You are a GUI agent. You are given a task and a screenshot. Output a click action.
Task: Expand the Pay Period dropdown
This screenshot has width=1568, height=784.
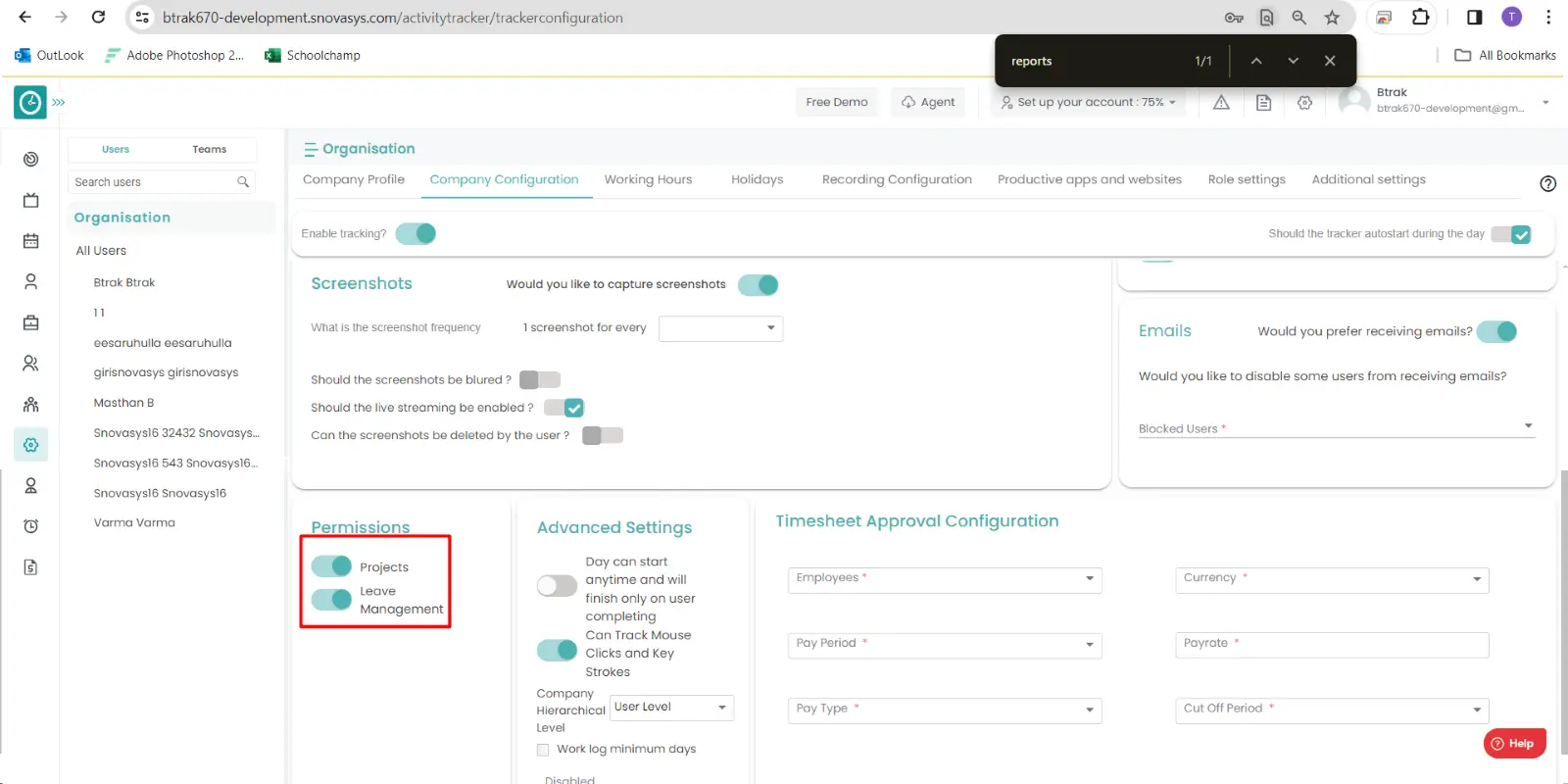click(944, 645)
